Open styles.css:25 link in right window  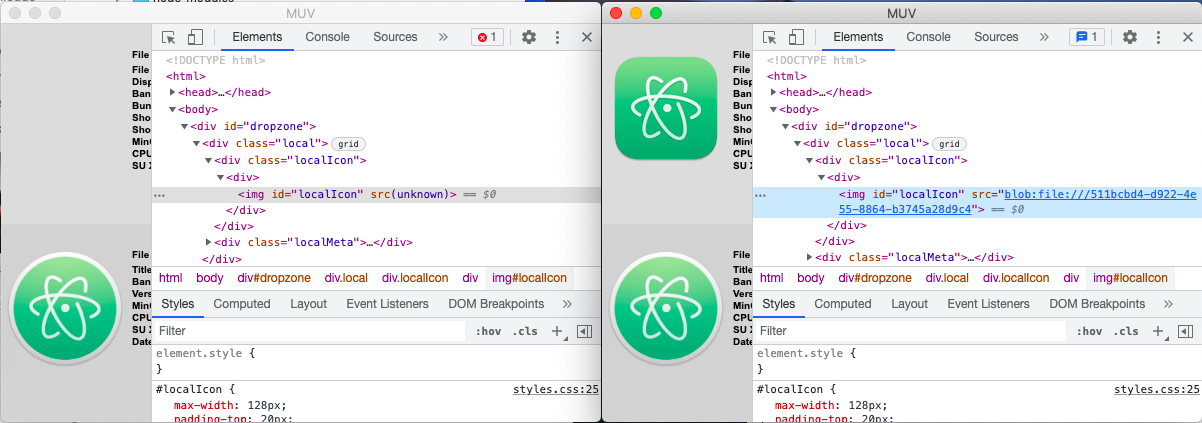tap(1156, 390)
